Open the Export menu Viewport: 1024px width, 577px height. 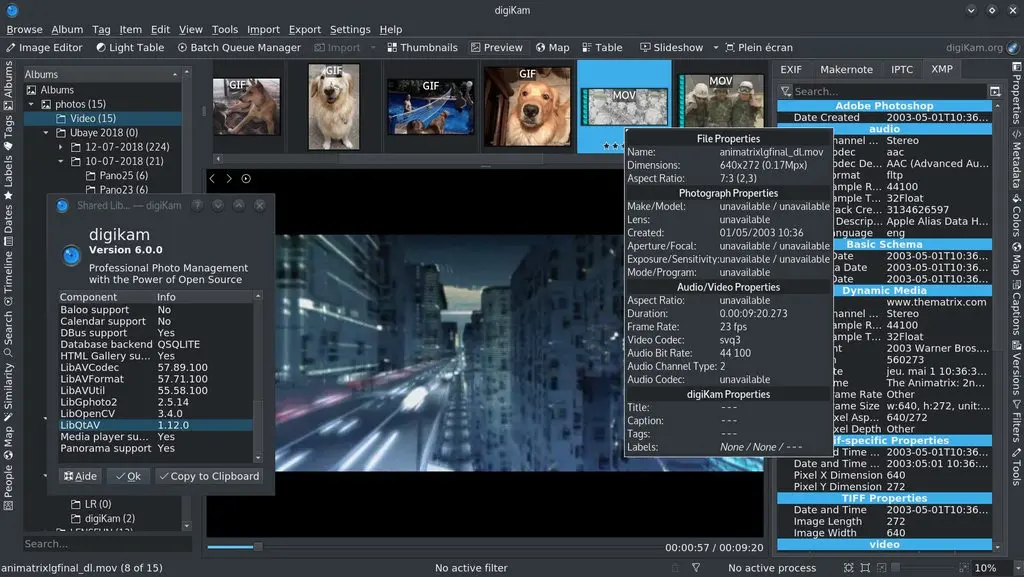coord(305,29)
